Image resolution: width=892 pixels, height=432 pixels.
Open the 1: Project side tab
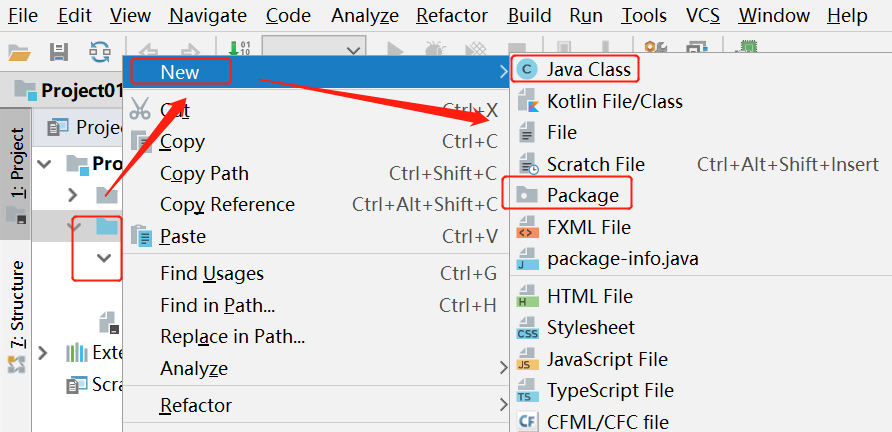(x=17, y=164)
